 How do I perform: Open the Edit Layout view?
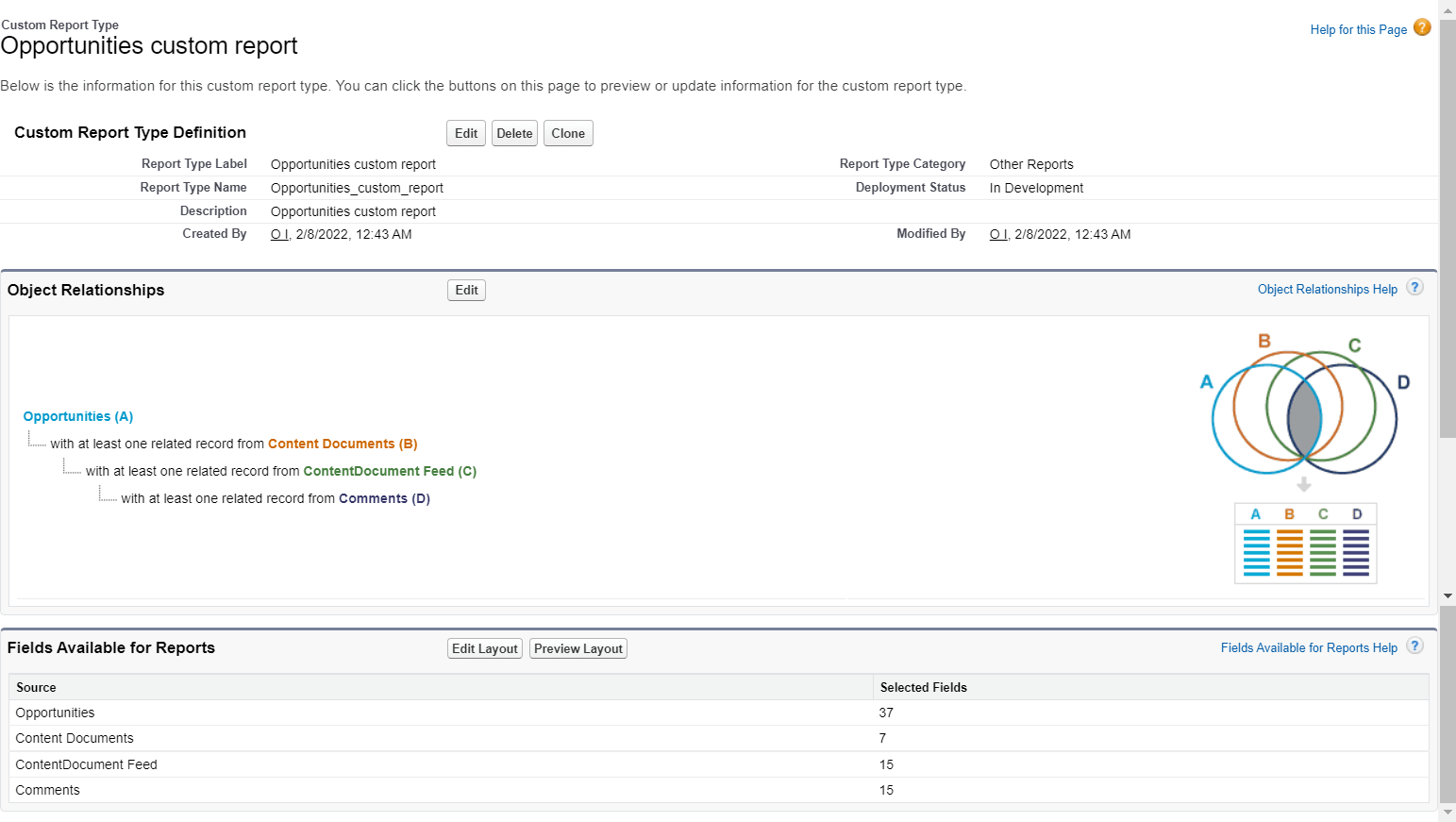[x=484, y=648]
